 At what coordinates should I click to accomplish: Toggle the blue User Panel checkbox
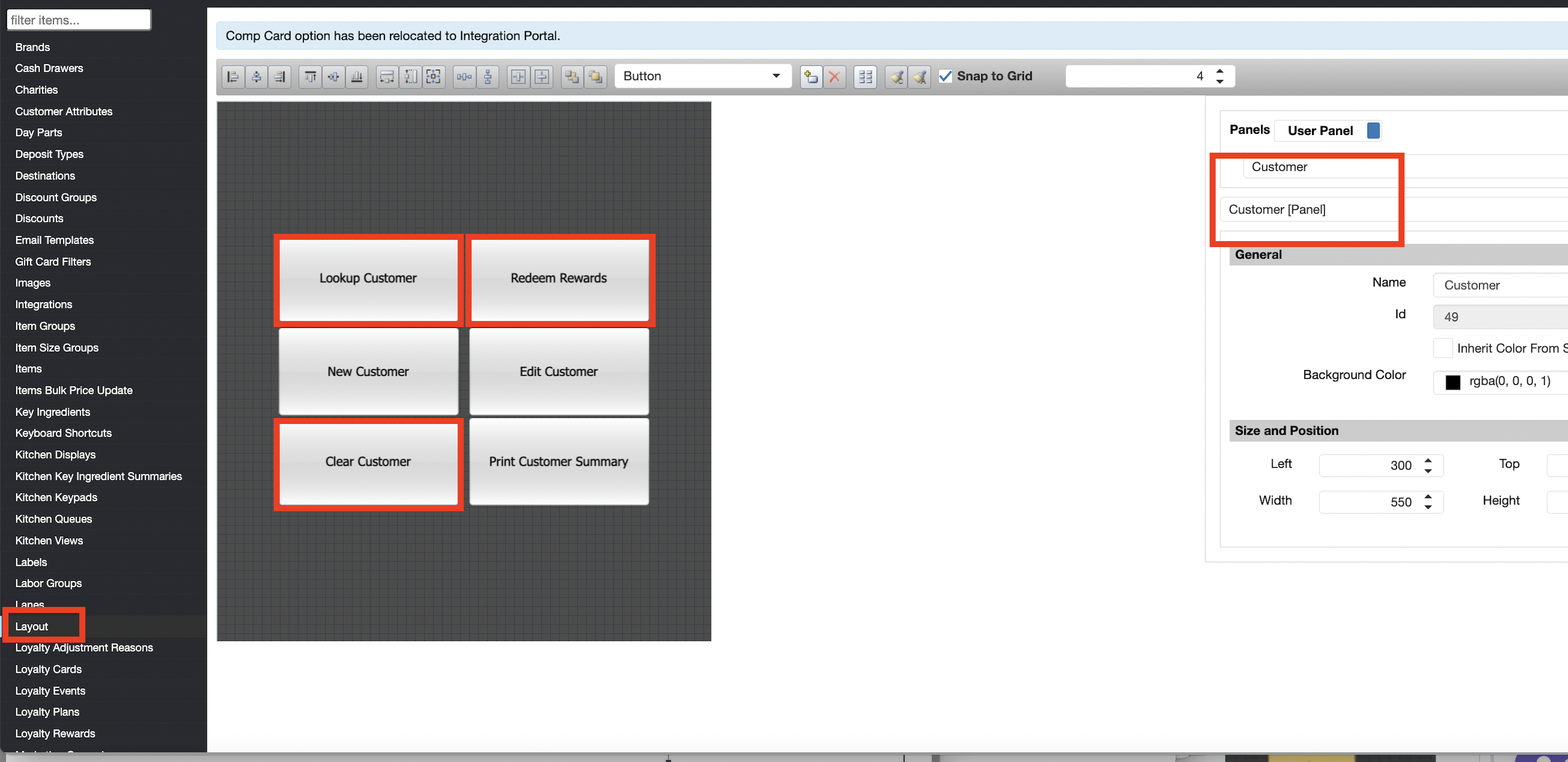(x=1373, y=130)
